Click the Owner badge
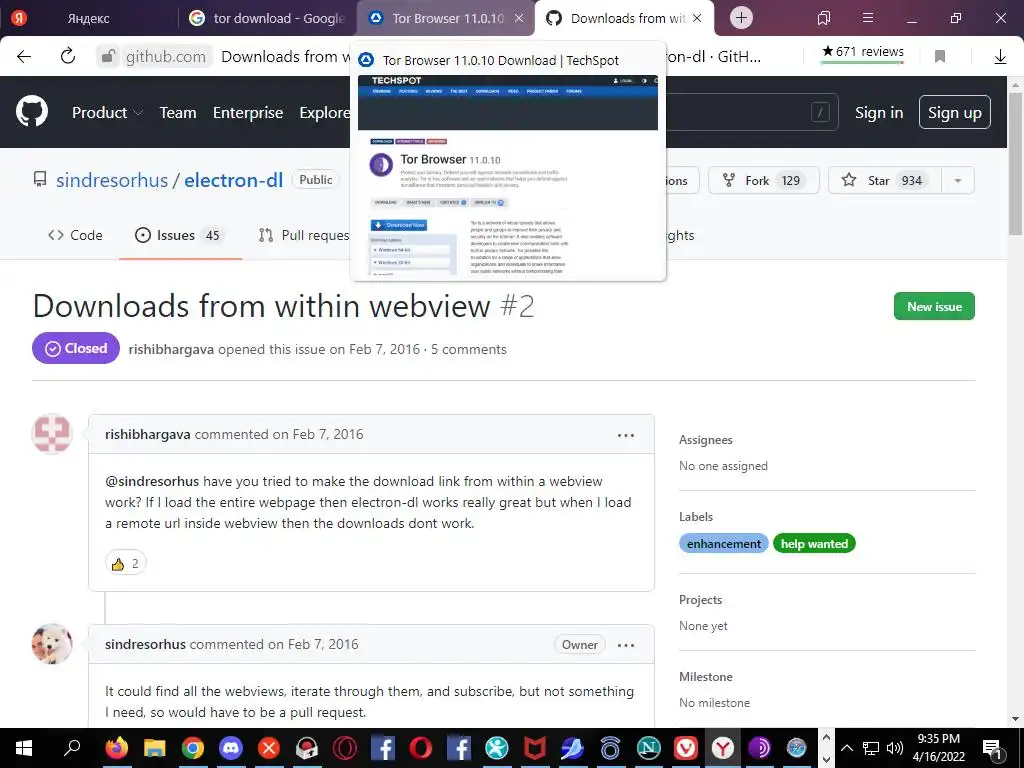This screenshot has height=768, width=1024. (x=579, y=645)
